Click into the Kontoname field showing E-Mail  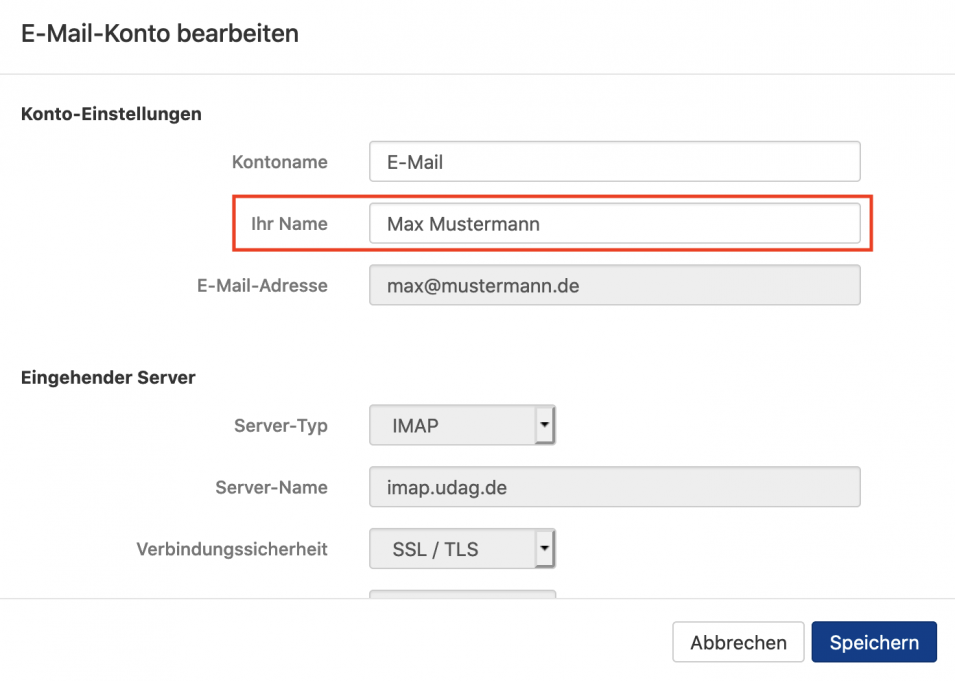point(614,161)
